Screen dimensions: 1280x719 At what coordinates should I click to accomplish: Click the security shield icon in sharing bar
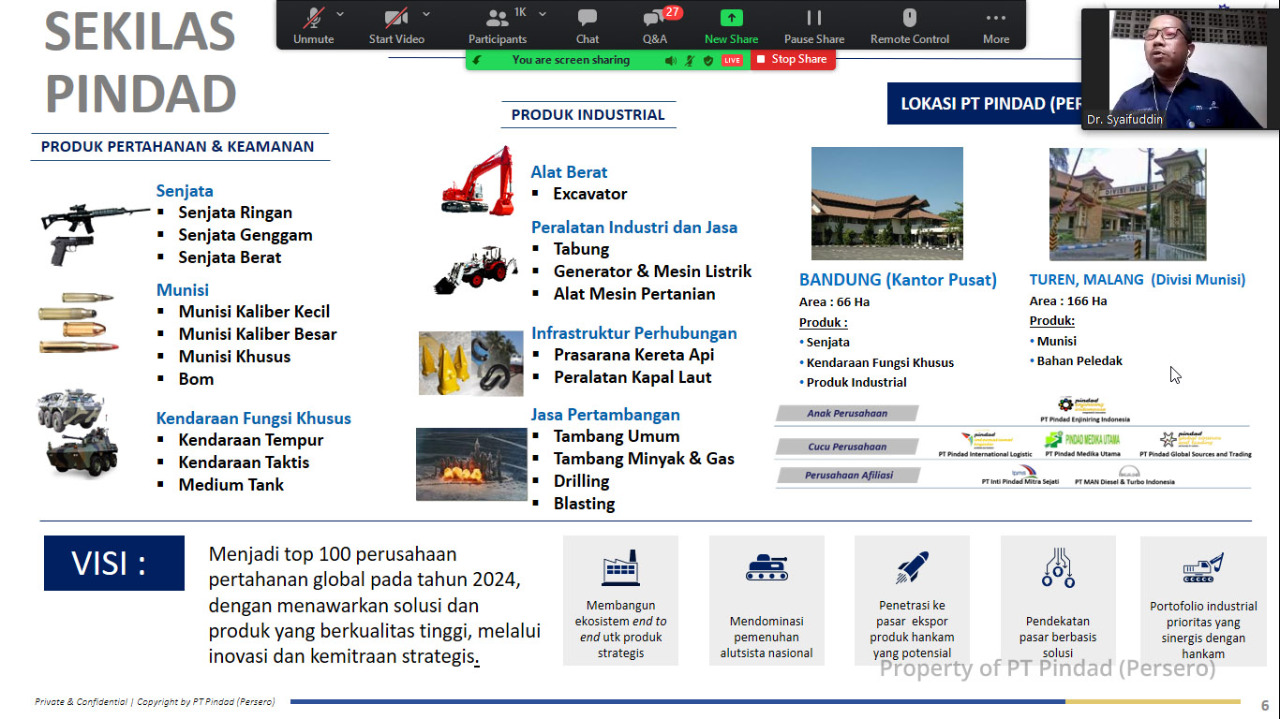point(708,60)
